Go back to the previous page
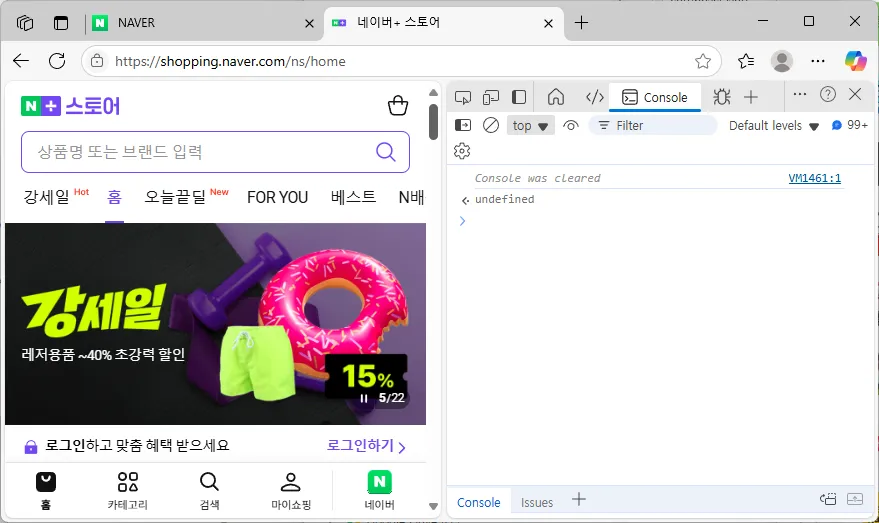Viewport: 879px width, 523px height. tap(21, 61)
